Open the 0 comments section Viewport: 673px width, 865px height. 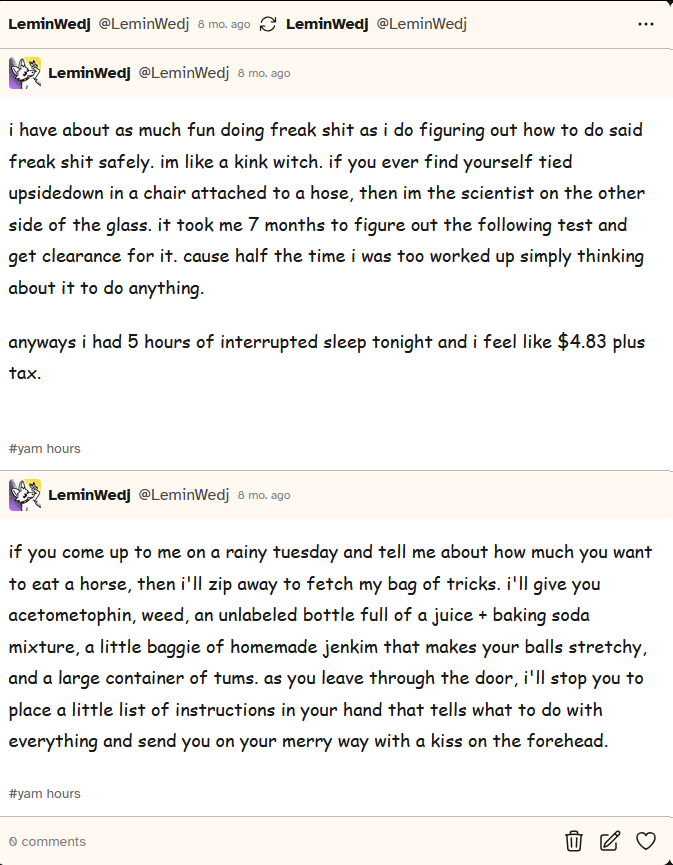47,841
